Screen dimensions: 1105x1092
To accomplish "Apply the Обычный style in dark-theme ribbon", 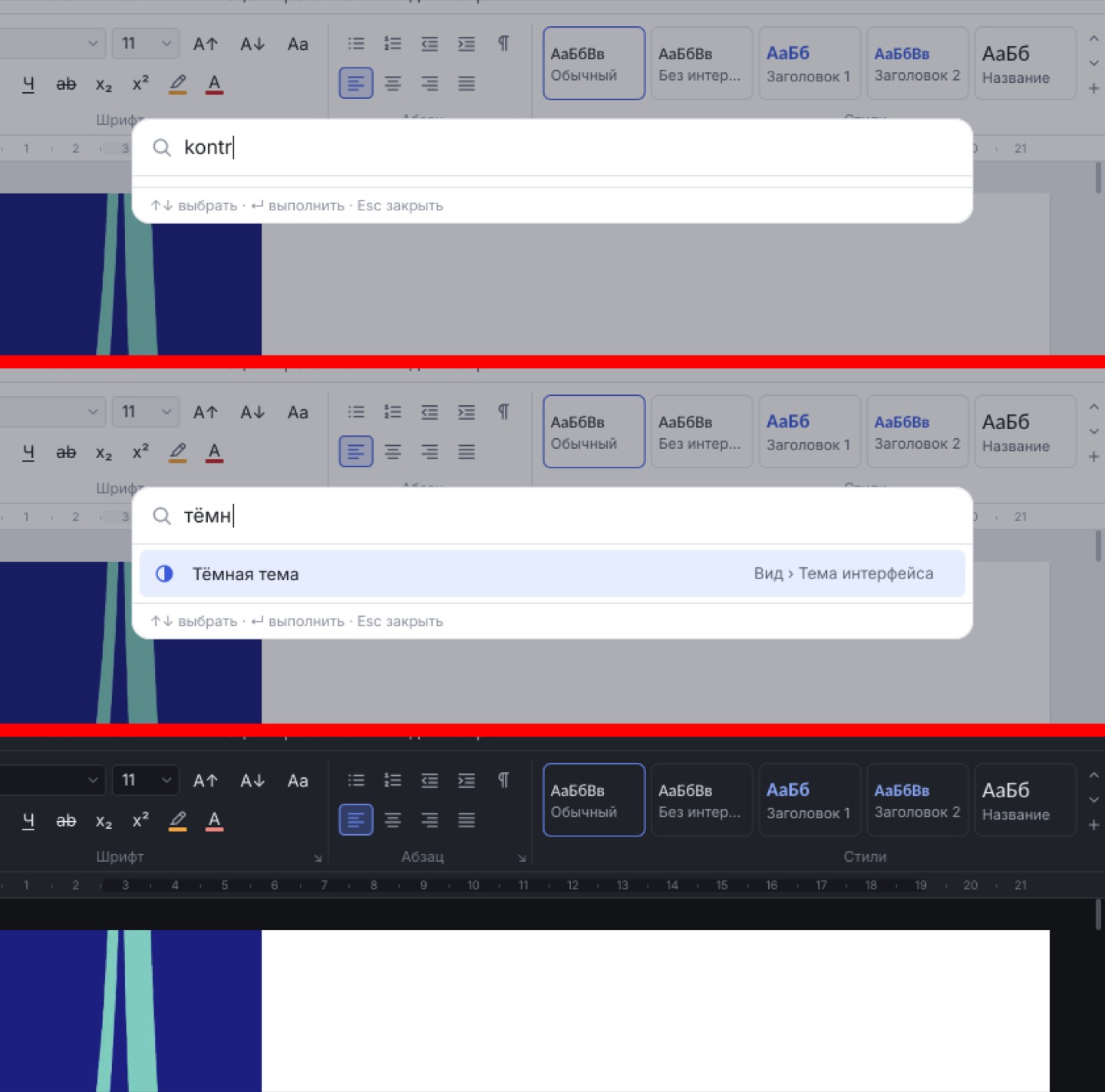I will (x=594, y=800).
